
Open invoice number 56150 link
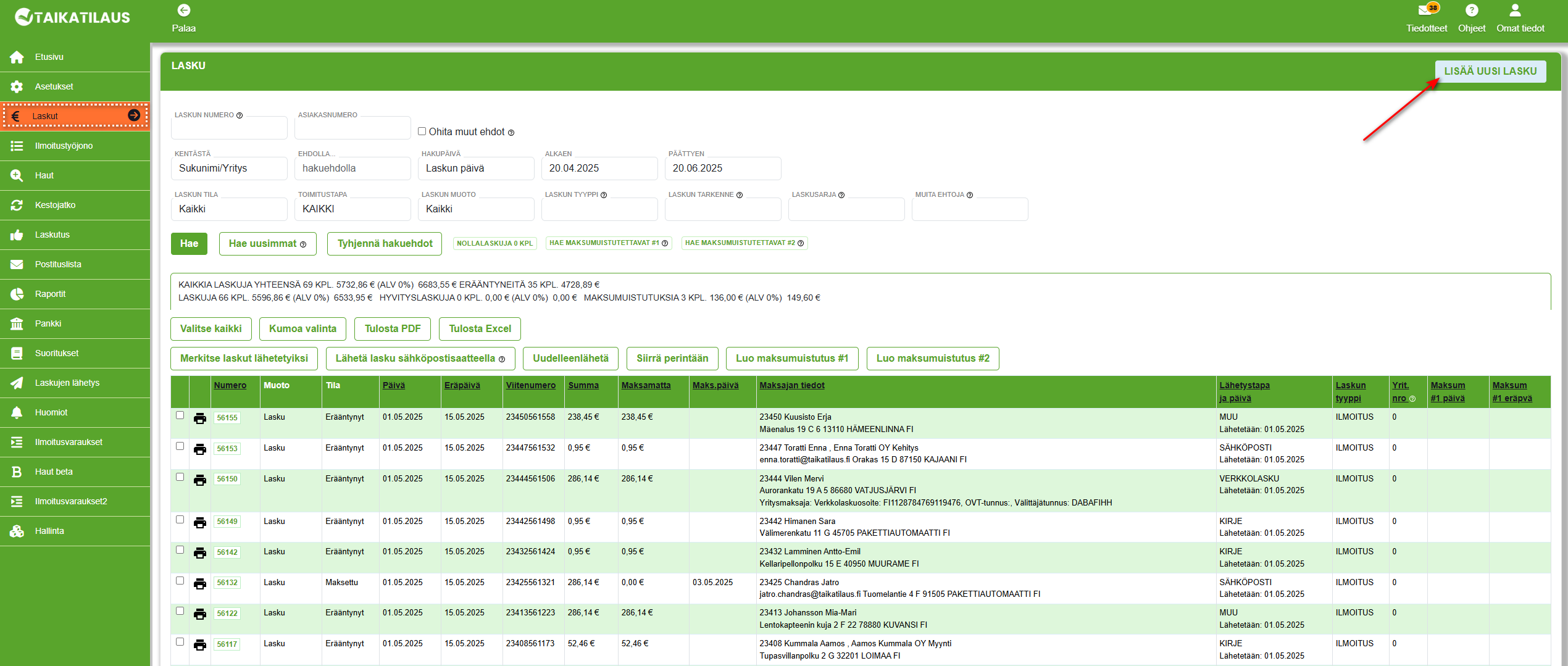[227, 479]
